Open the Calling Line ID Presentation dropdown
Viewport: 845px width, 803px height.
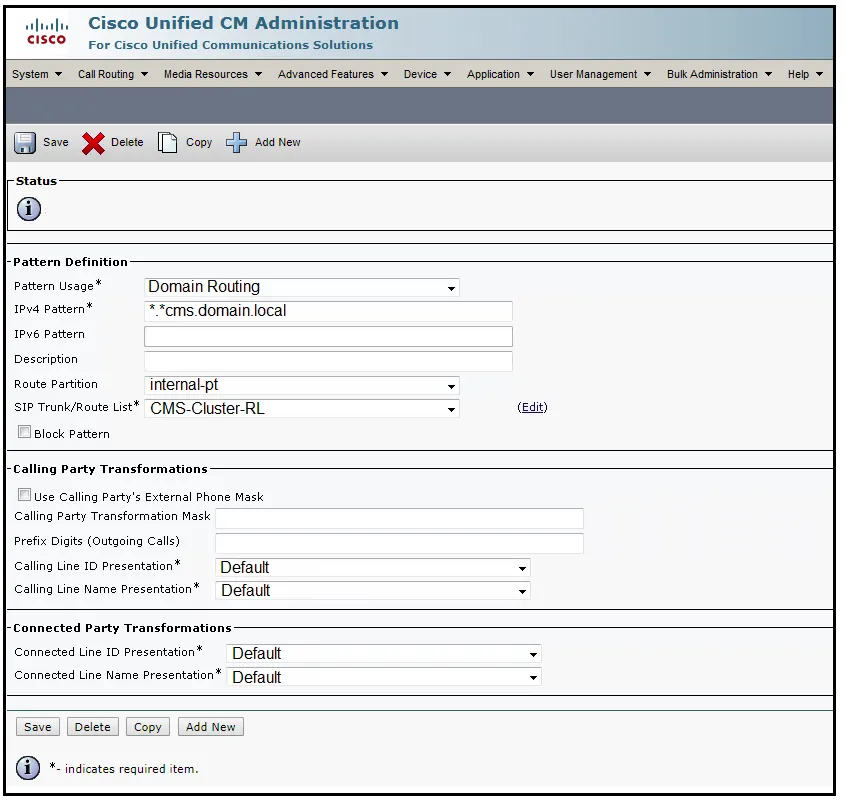tap(372, 567)
